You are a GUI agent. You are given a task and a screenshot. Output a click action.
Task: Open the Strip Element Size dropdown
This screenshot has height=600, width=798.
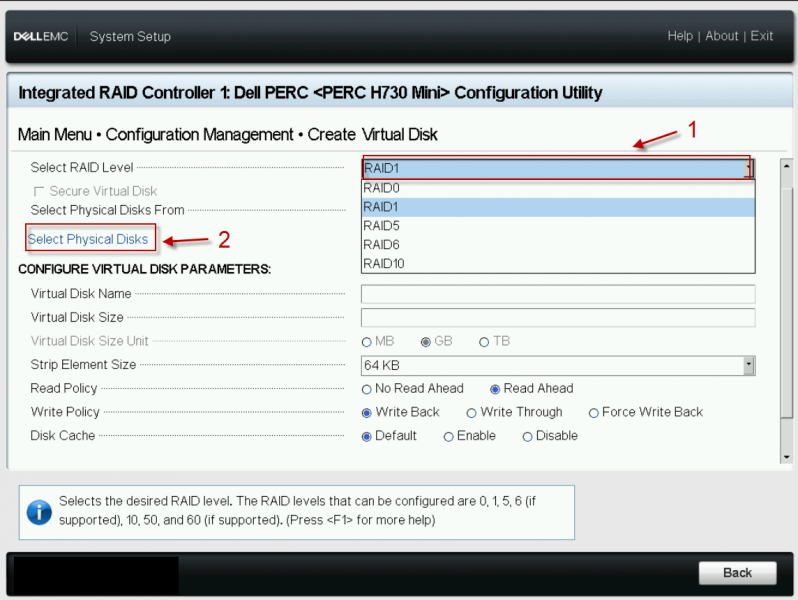(558, 365)
